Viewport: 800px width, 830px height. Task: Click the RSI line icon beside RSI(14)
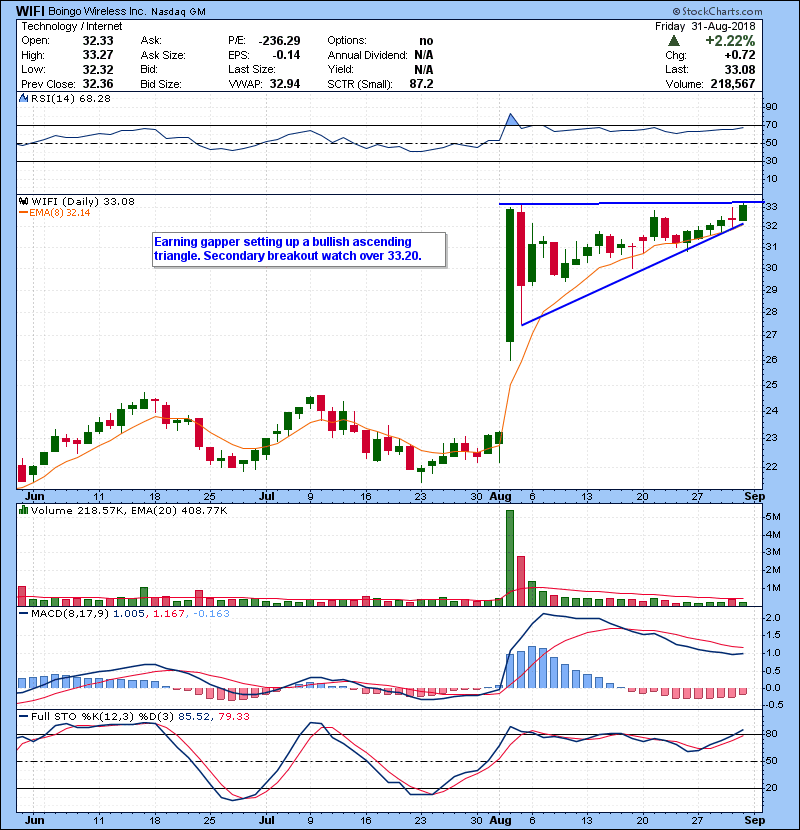coord(23,98)
